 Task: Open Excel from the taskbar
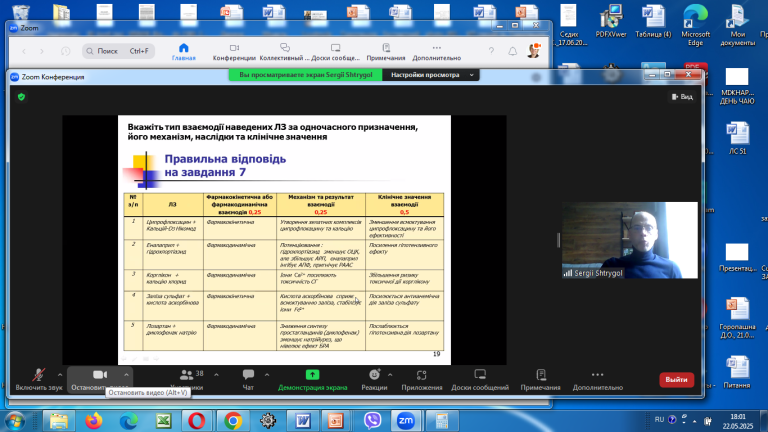[x=164, y=421]
